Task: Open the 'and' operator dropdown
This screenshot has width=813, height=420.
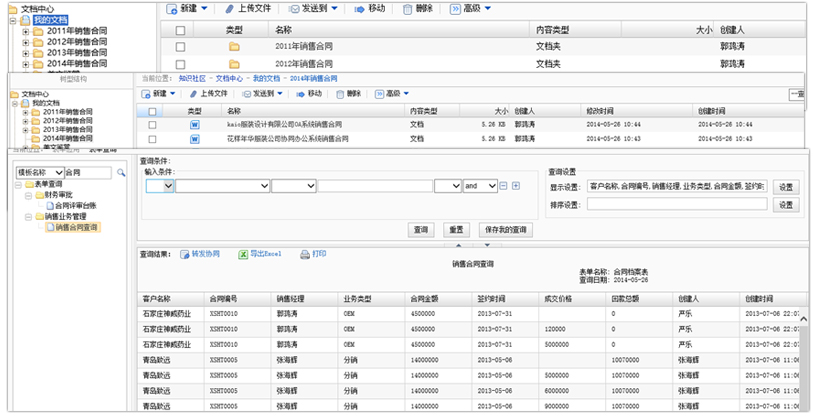Action: pyautogui.click(x=480, y=186)
